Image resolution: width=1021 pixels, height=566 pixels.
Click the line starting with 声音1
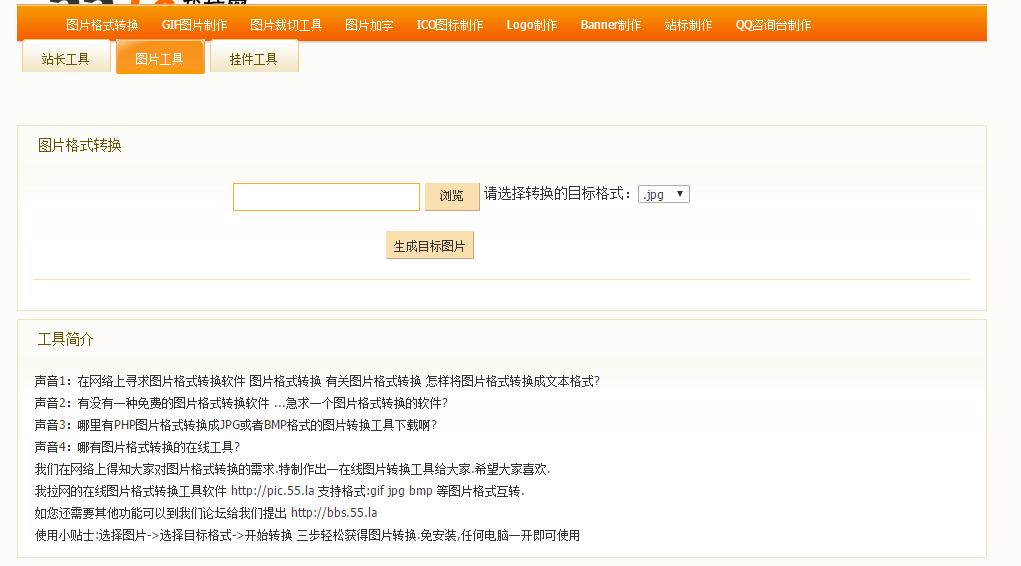point(317,381)
